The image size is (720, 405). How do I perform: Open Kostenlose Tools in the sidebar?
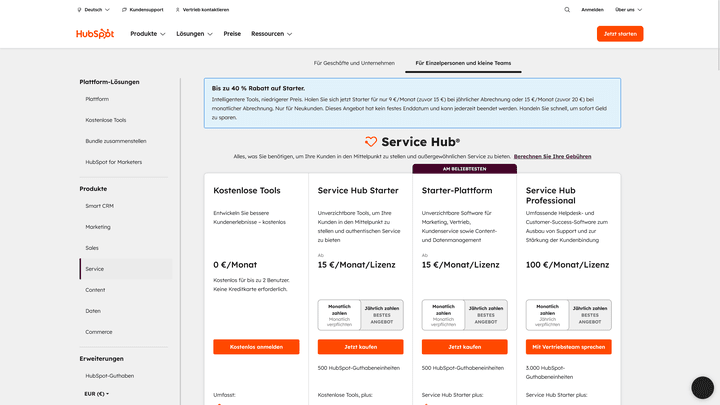pyautogui.click(x=106, y=120)
